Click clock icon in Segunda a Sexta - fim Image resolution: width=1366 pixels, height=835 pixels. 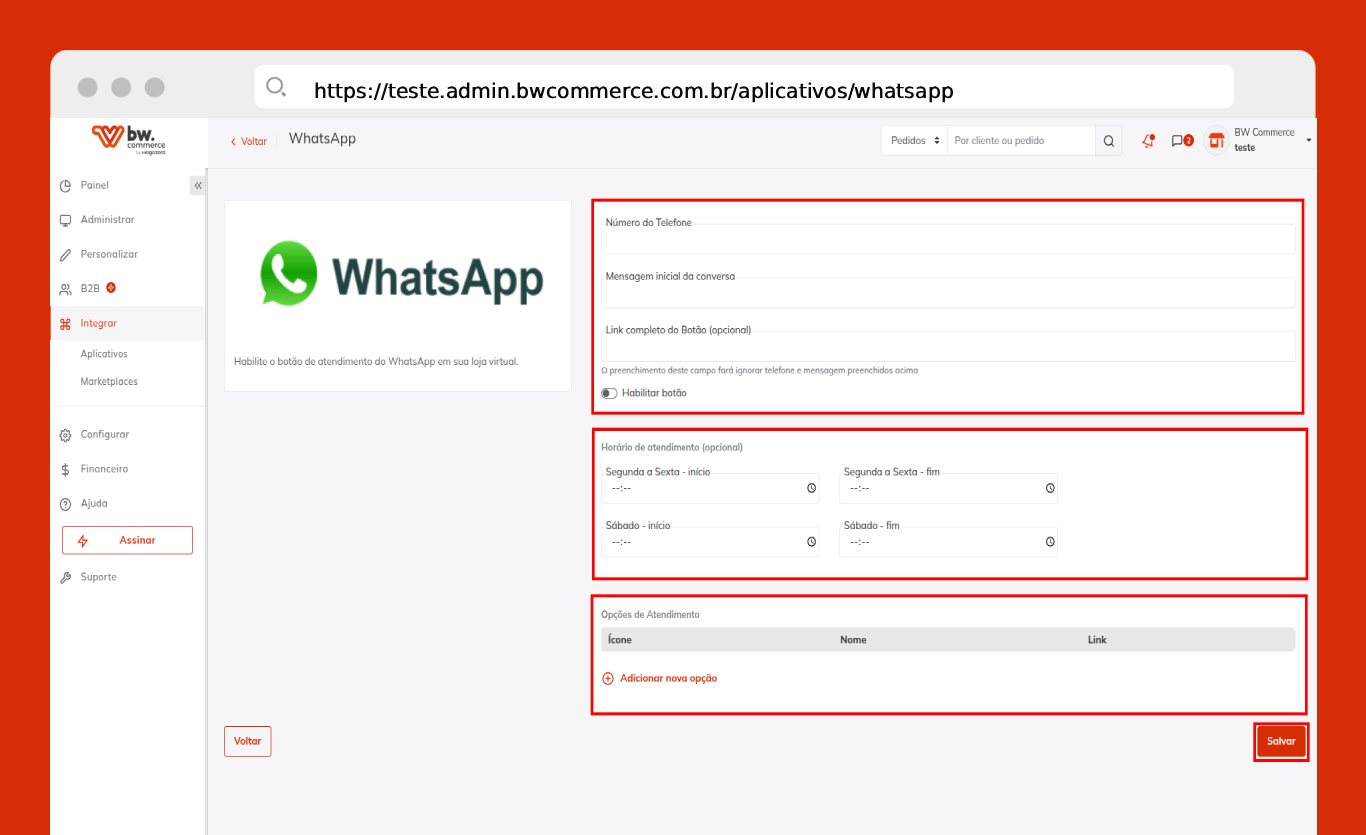click(1050, 489)
